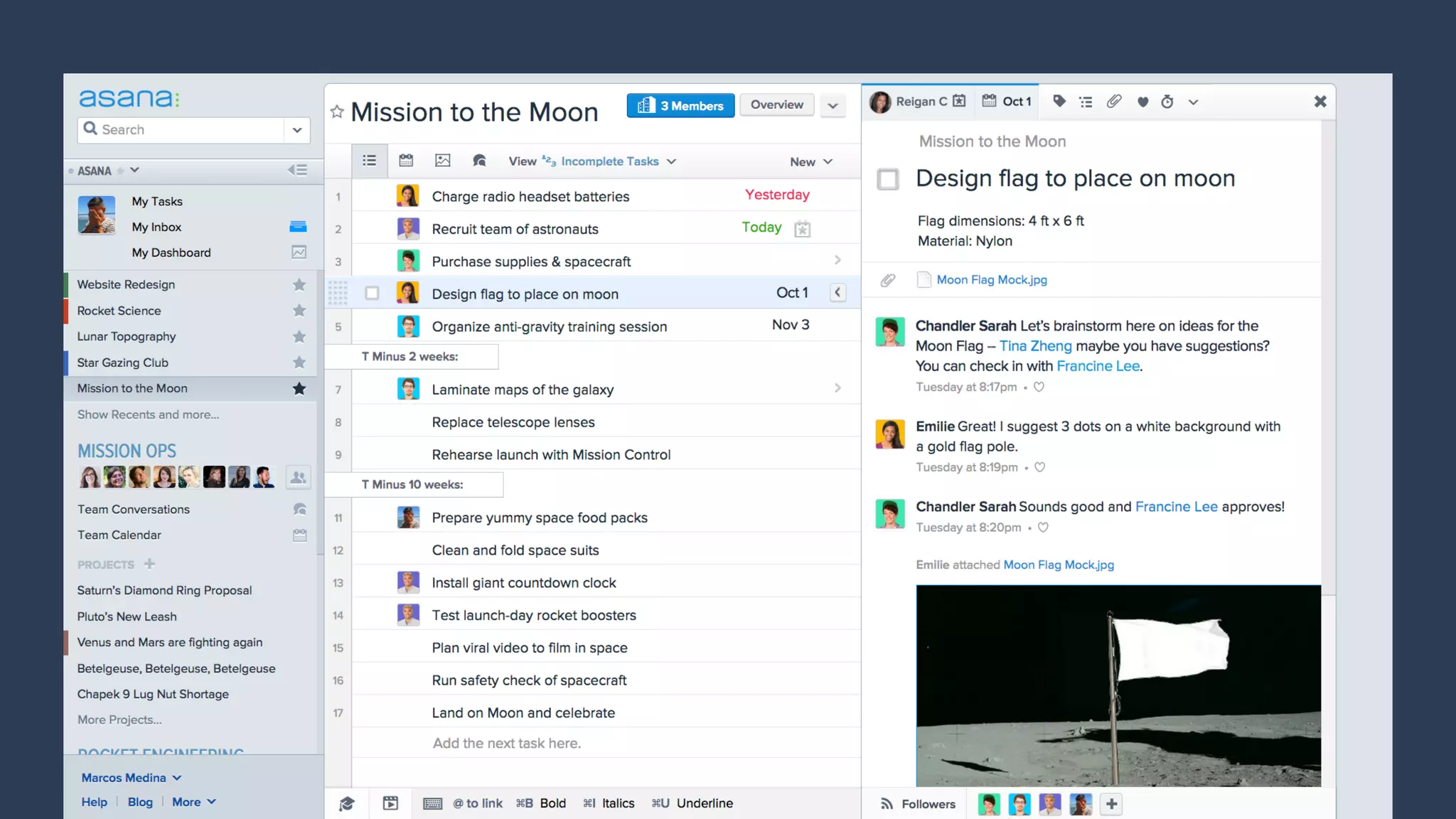
Task: Click the tag icon in task pane
Action: tap(1059, 102)
